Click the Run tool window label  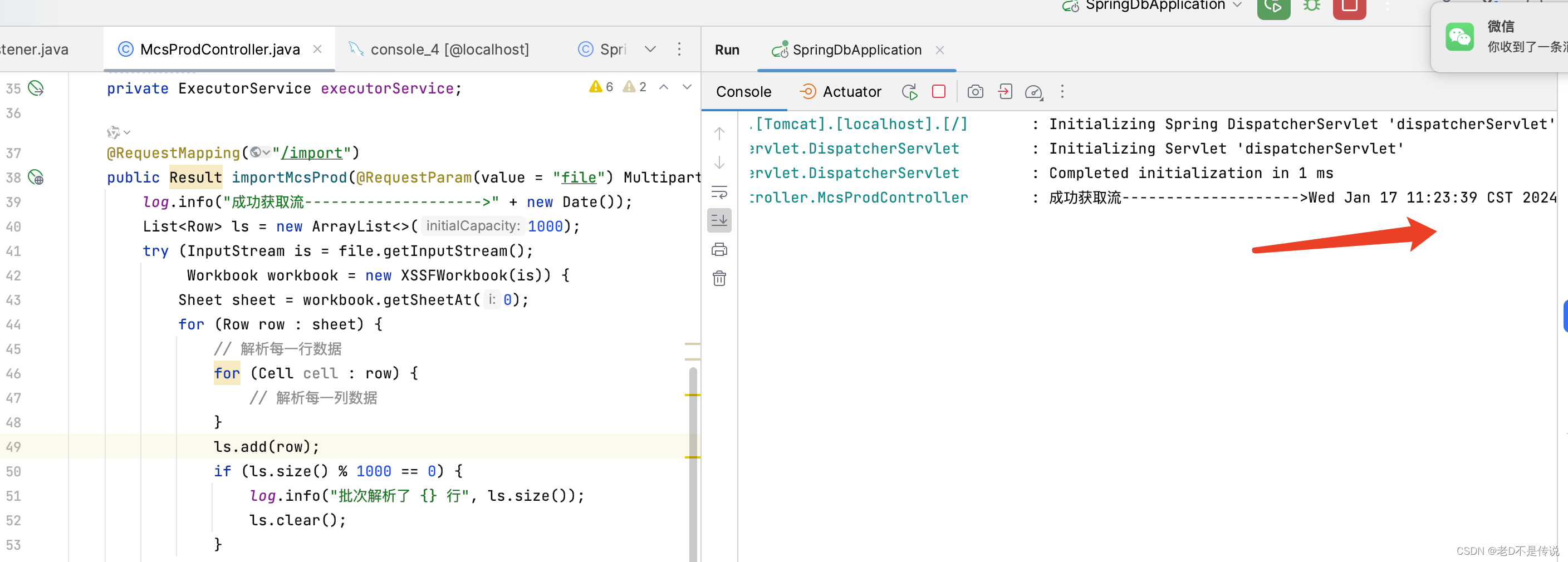(727, 50)
